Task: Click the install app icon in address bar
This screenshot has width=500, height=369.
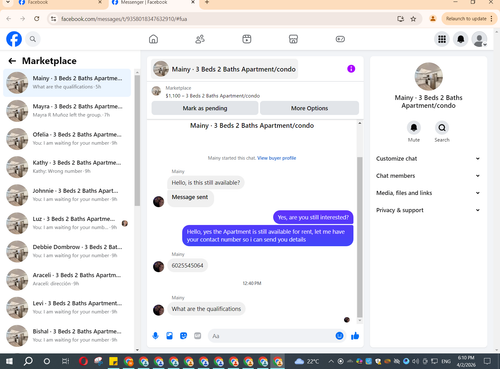Action: [x=401, y=19]
